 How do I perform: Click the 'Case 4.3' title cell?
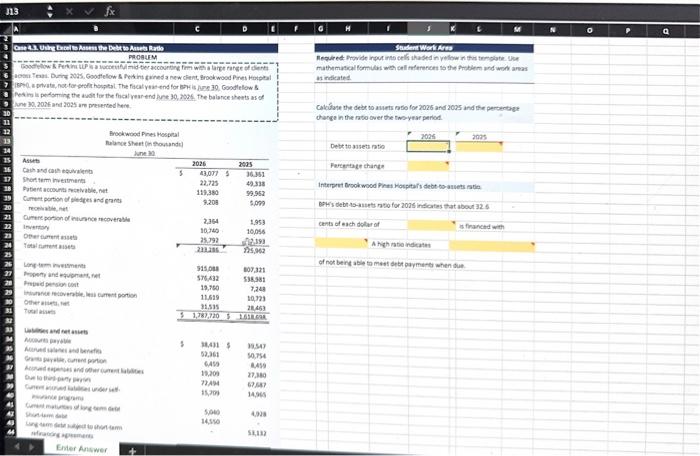146,48
